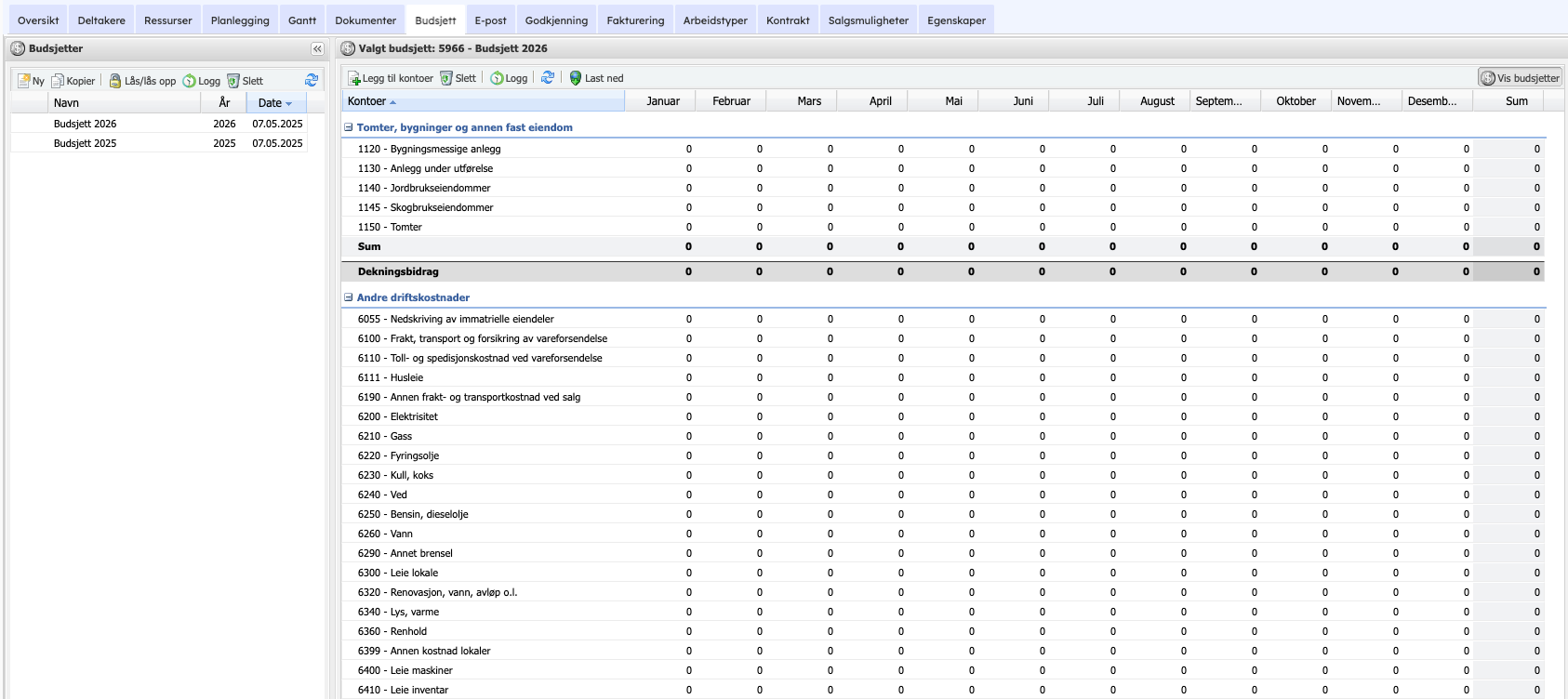Click Slett in the selected budget toolbar
This screenshot has width=1568, height=699.
click(x=458, y=78)
